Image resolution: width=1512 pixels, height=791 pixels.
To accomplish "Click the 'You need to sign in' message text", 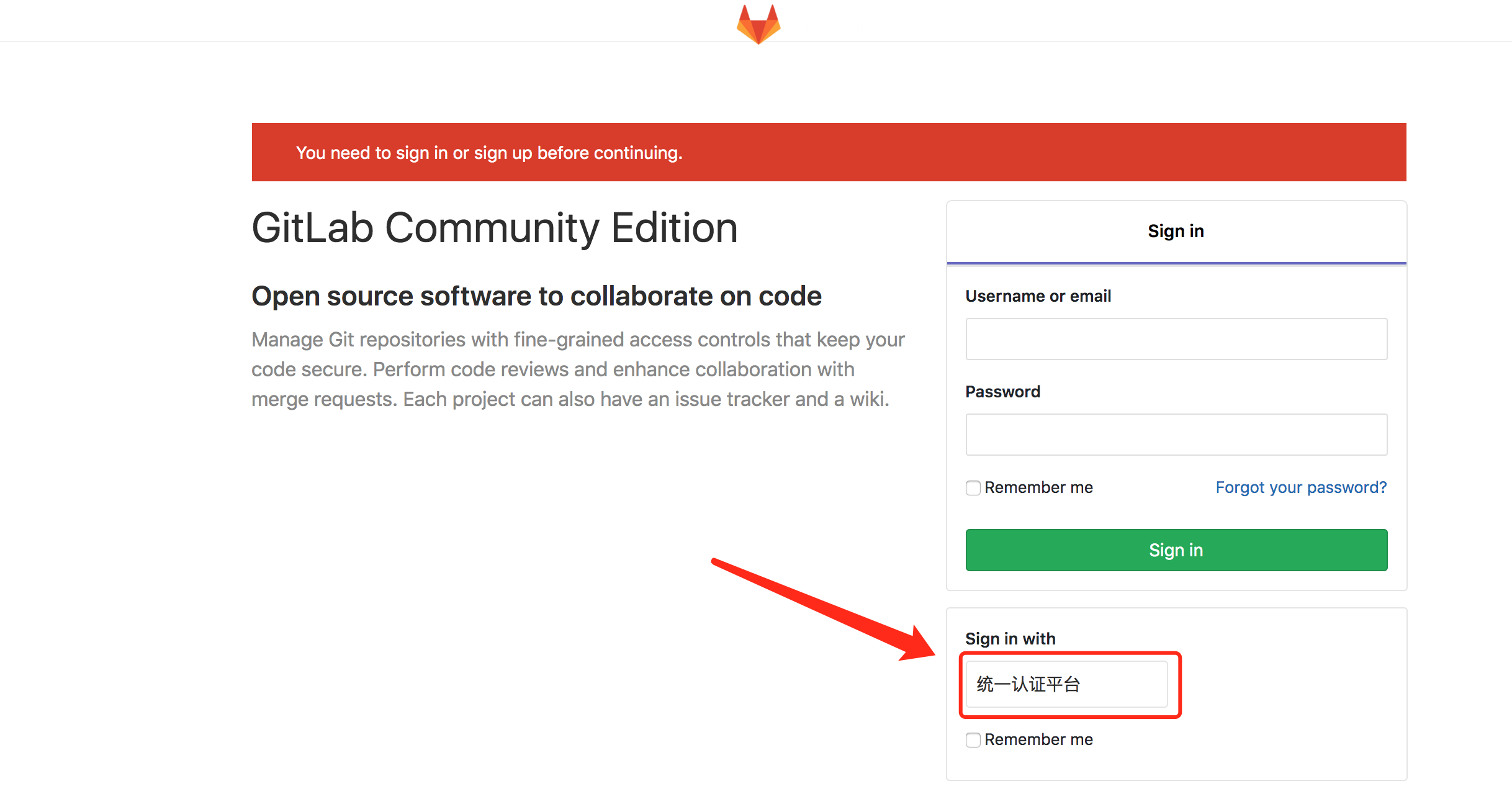I will coord(489,153).
